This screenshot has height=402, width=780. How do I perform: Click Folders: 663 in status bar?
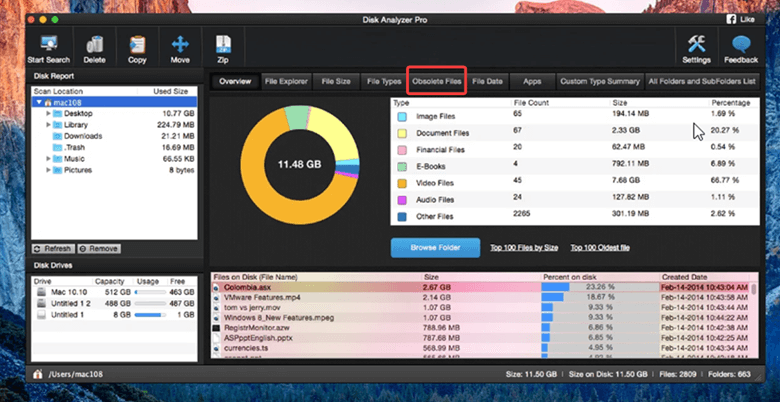730,374
